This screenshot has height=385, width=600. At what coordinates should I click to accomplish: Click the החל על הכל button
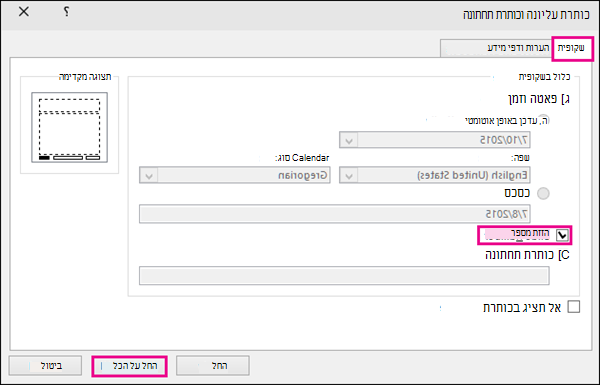pyautogui.click(x=129, y=366)
